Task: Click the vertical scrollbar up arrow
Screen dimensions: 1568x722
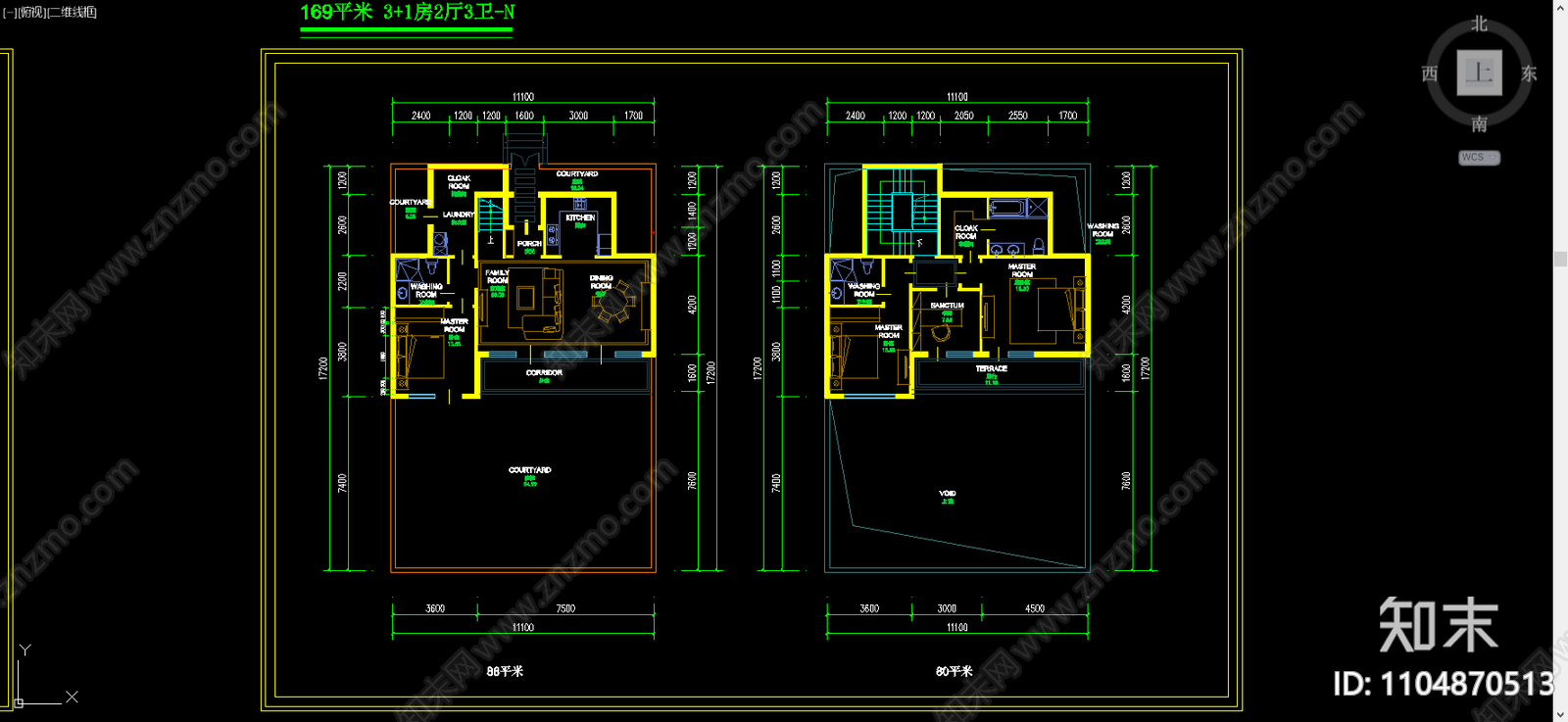Action: [x=1560, y=8]
